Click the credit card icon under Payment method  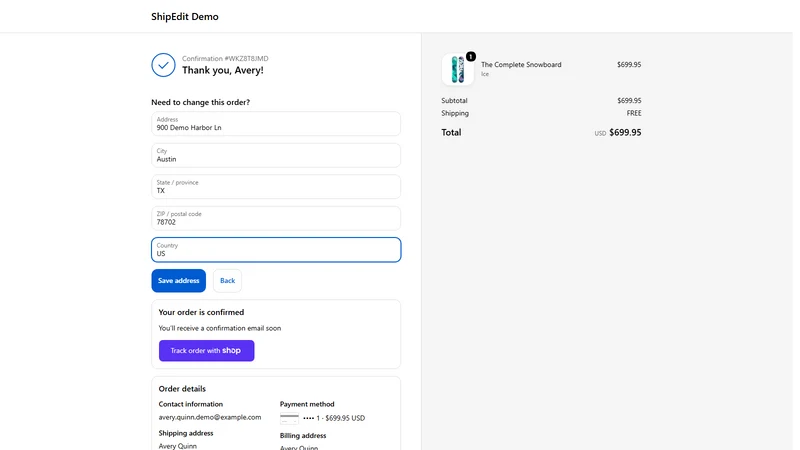(x=289, y=418)
